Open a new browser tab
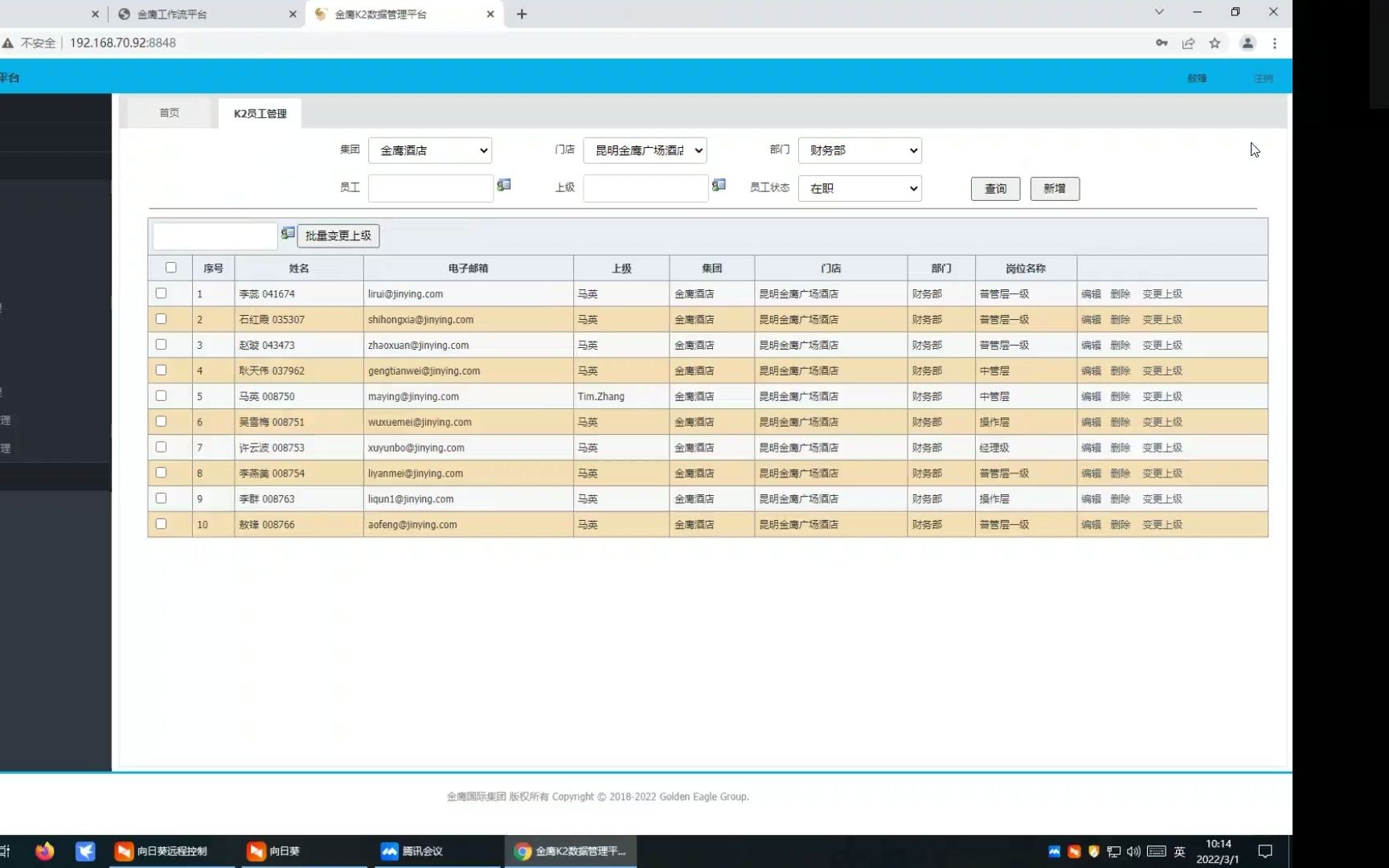Screen dimensions: 1389x868 (522, 14)
